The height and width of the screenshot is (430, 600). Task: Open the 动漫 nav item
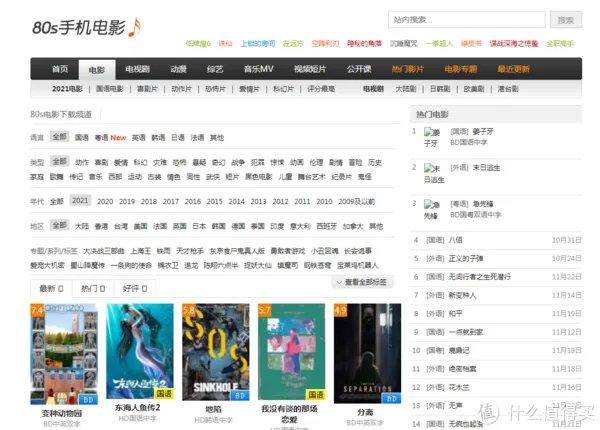178,69
